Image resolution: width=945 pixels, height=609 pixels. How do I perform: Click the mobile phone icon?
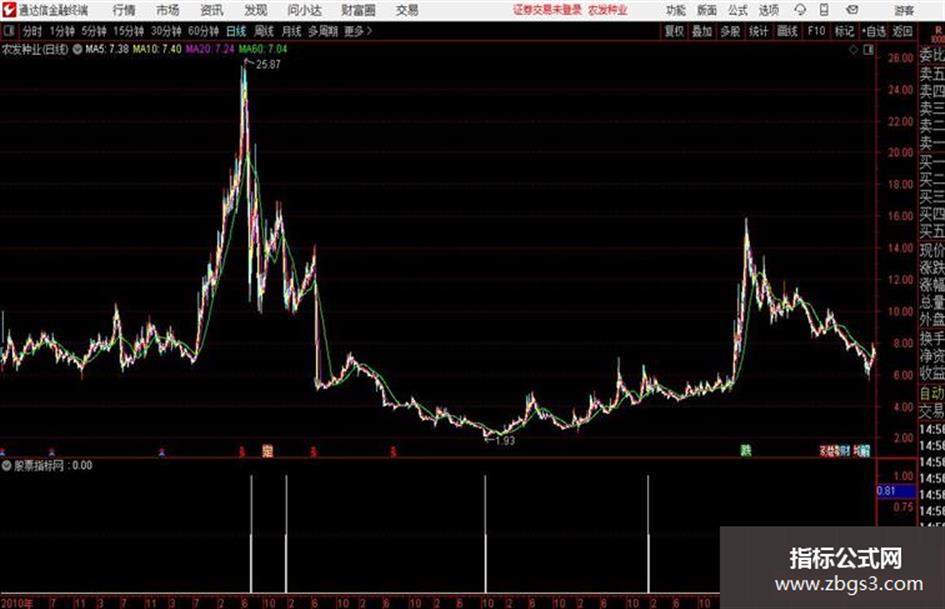[824, 10]
